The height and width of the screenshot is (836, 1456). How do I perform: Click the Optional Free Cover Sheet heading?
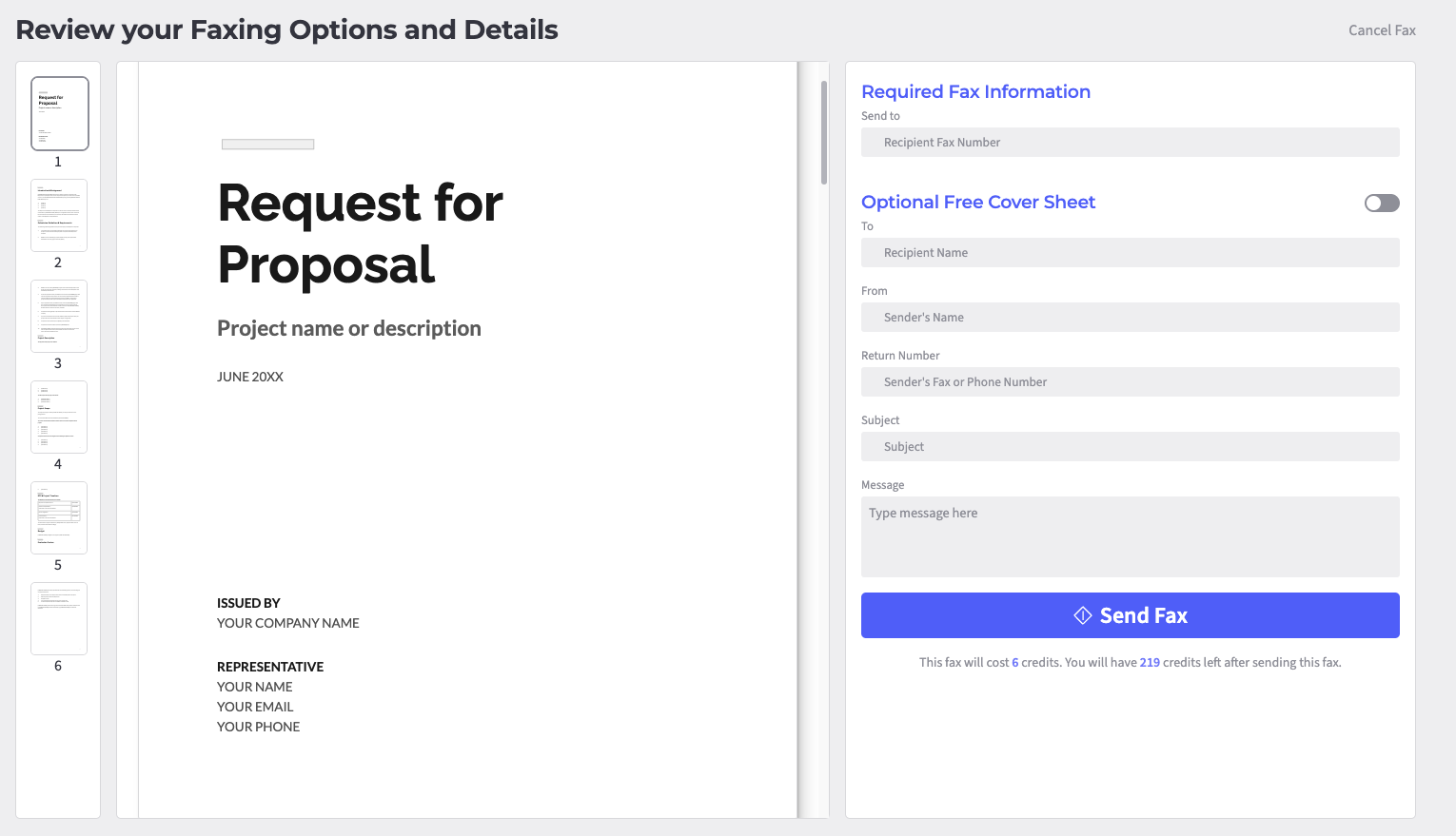(978, 202)
